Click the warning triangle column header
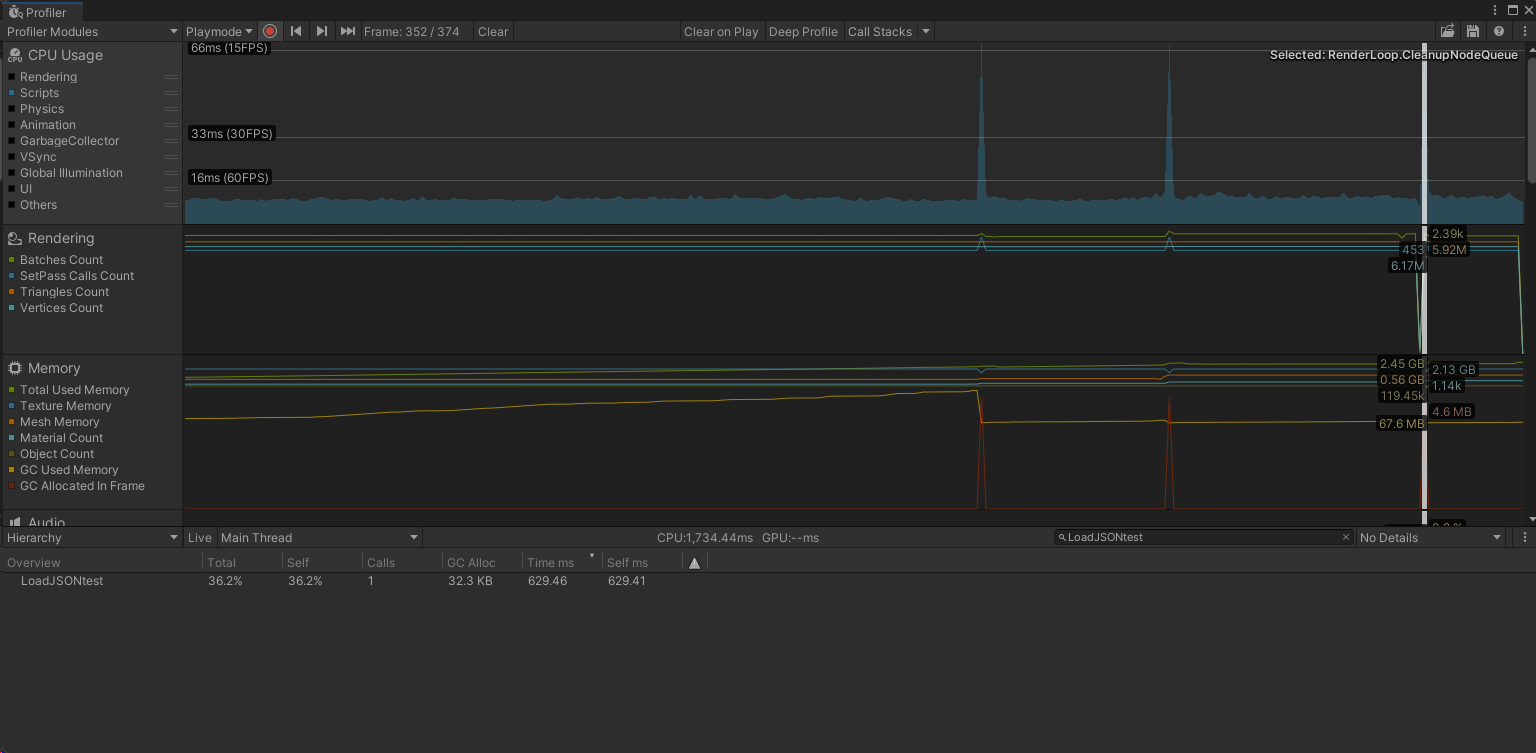This screenshot has height=753, width=1536. (694, 563)
